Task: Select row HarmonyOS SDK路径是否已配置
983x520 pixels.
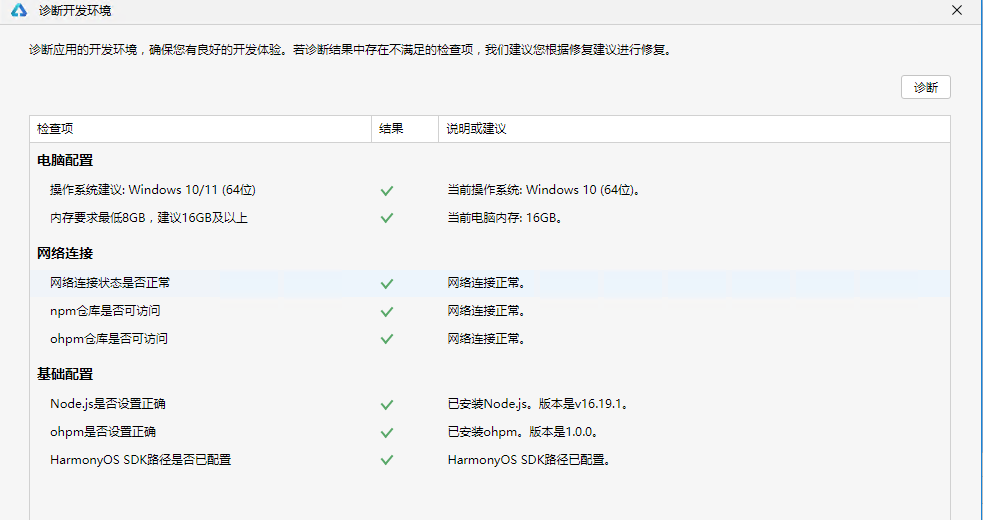Action: [490, 460]
